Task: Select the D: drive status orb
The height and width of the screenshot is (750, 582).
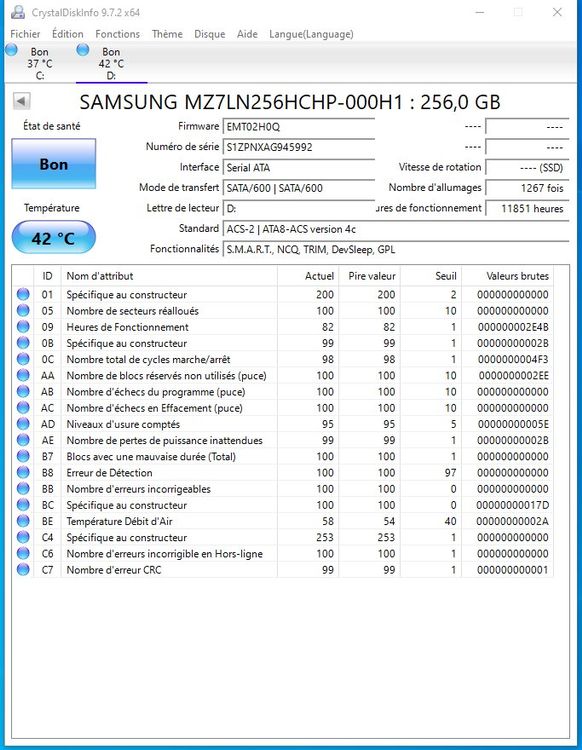Action: 83,50
